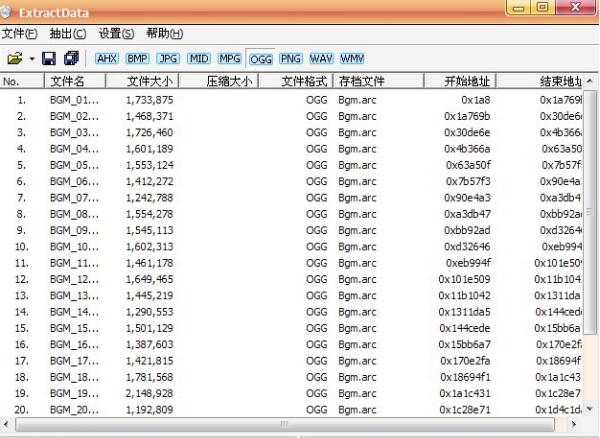Click start address 0x1c28e71
Viewport: 600px width, 438px height.
[465, 410]
